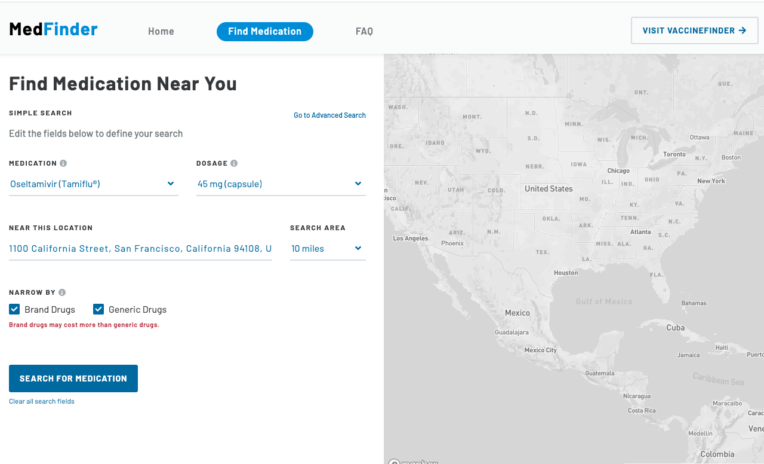764x464 pixels.
Task: Uncheck the Brand Drugs checkbox
Action: (x=15, y=309)
